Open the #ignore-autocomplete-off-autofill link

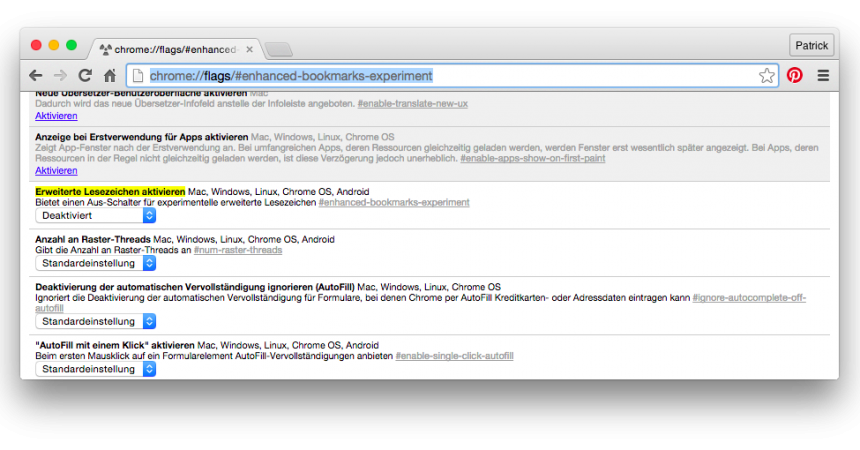pyautogui.click(x=749, y=298)
